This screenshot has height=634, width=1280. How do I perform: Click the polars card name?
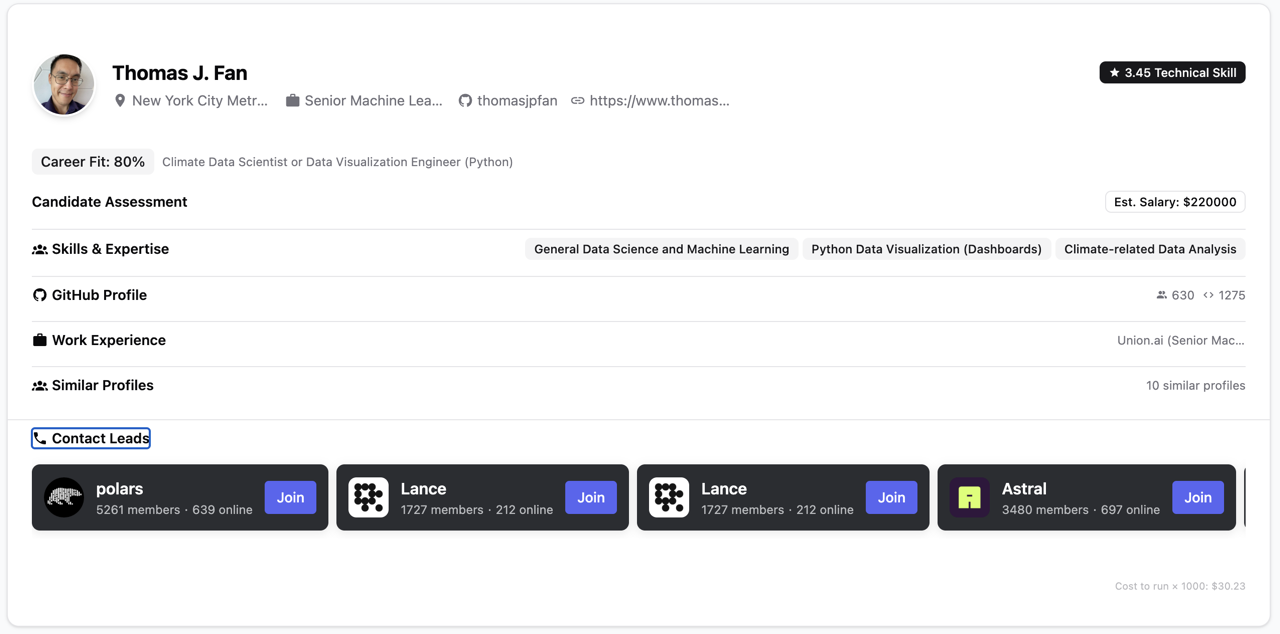coord(120,489)
